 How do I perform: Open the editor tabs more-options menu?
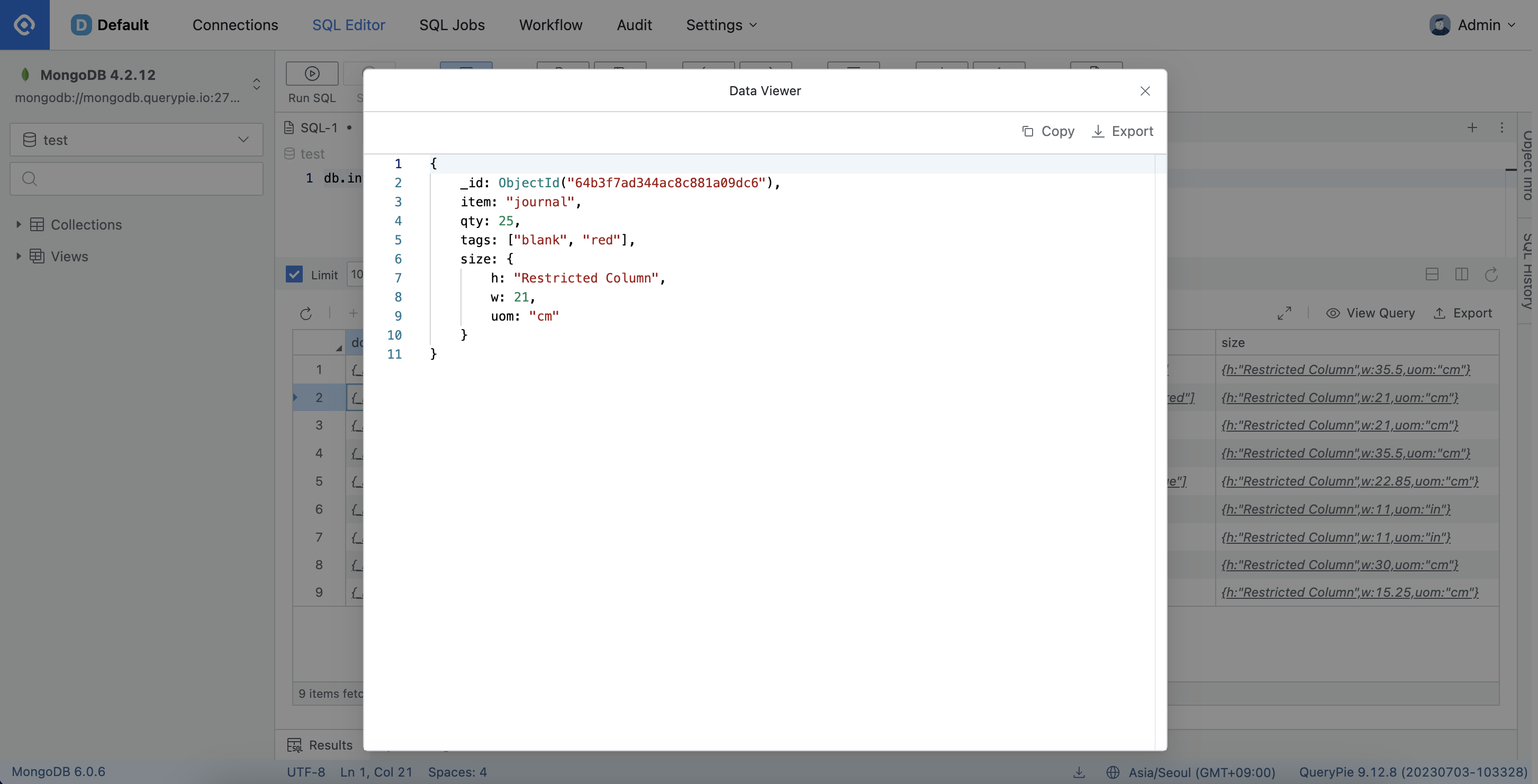click(x=1501, y=127)
